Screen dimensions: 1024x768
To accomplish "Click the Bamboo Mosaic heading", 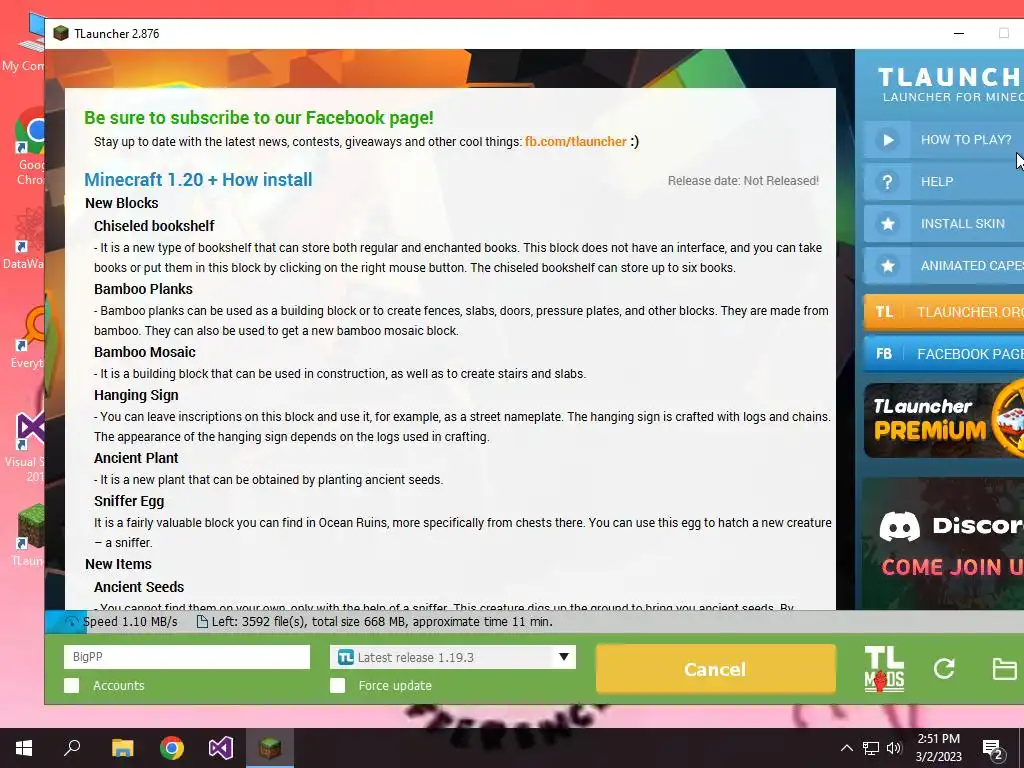I will 145,352.
